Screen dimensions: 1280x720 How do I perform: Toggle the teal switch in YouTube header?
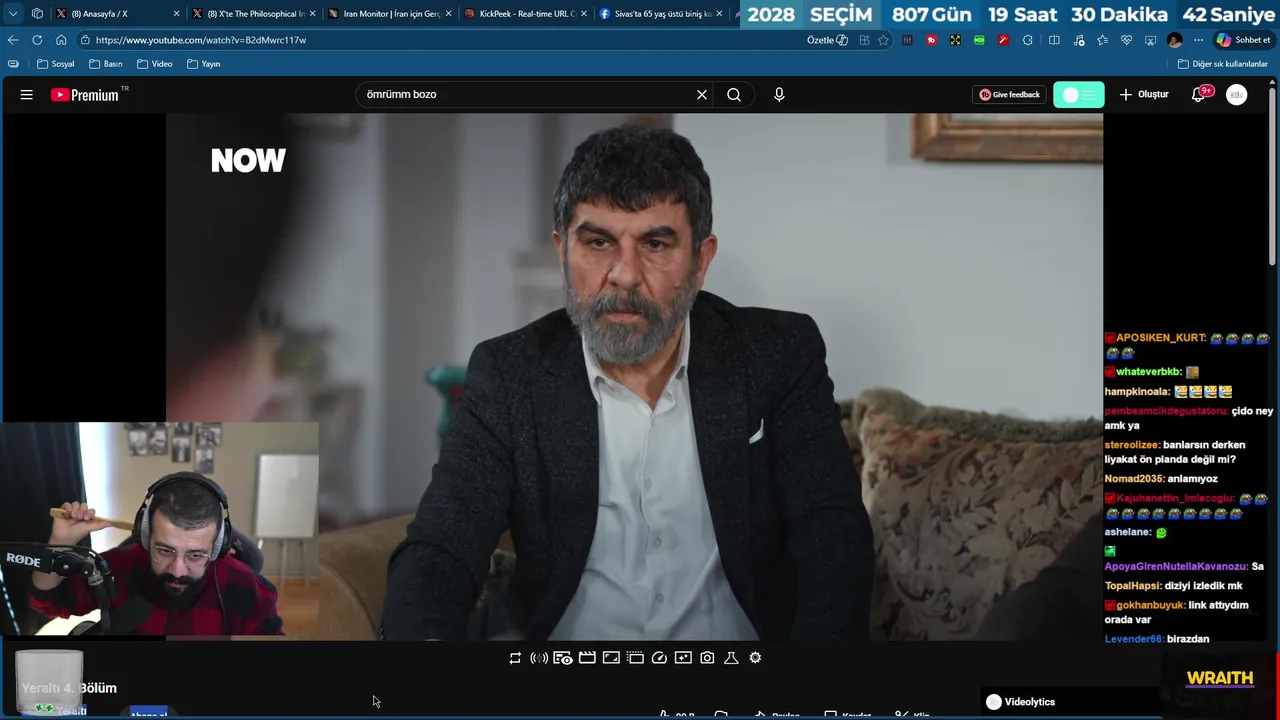coord(1079,95)
